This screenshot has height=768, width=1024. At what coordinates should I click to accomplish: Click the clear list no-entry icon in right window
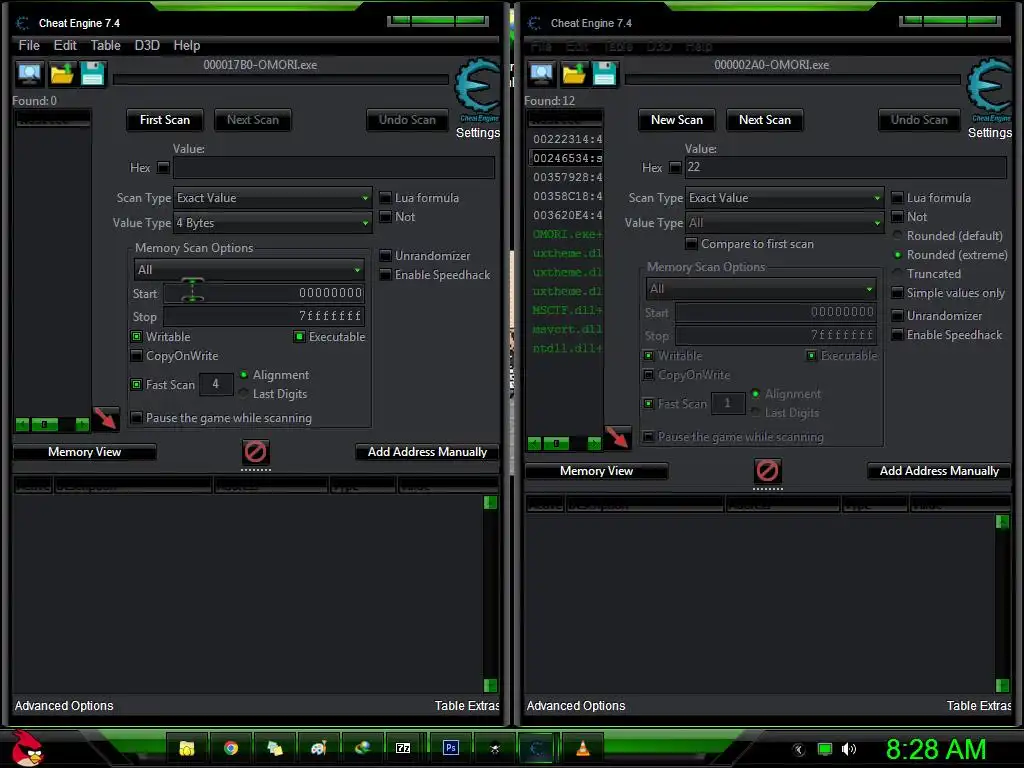[767, 470]
